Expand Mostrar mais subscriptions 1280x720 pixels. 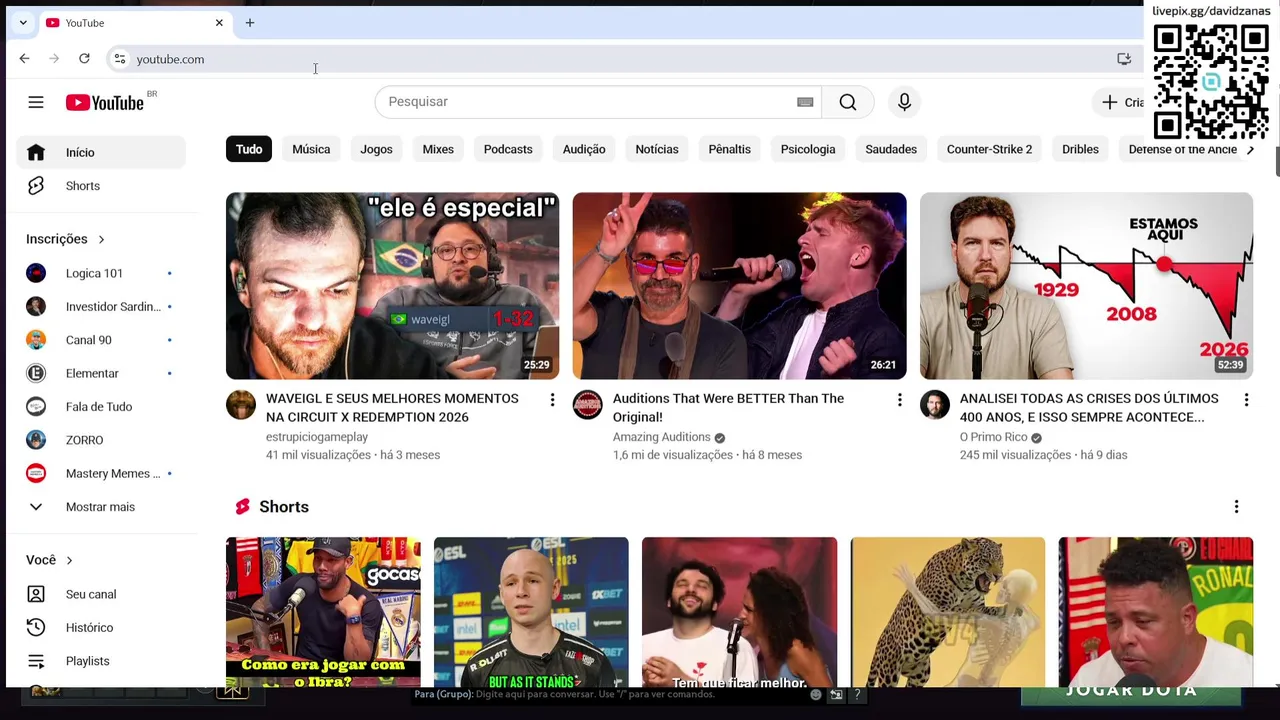pos(100,507)
